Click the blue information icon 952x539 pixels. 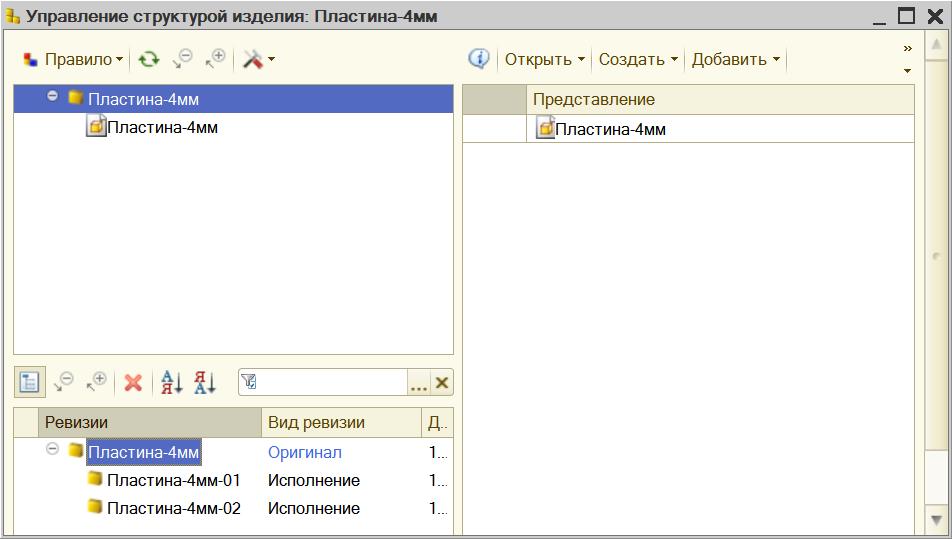479,59
